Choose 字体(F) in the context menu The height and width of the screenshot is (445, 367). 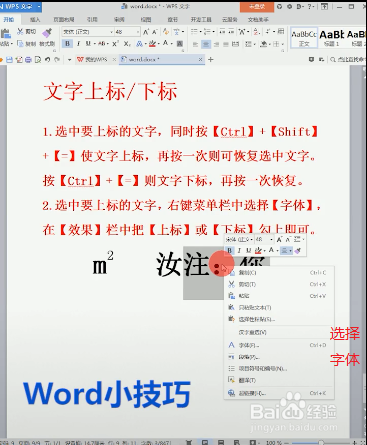pos(278,345)
